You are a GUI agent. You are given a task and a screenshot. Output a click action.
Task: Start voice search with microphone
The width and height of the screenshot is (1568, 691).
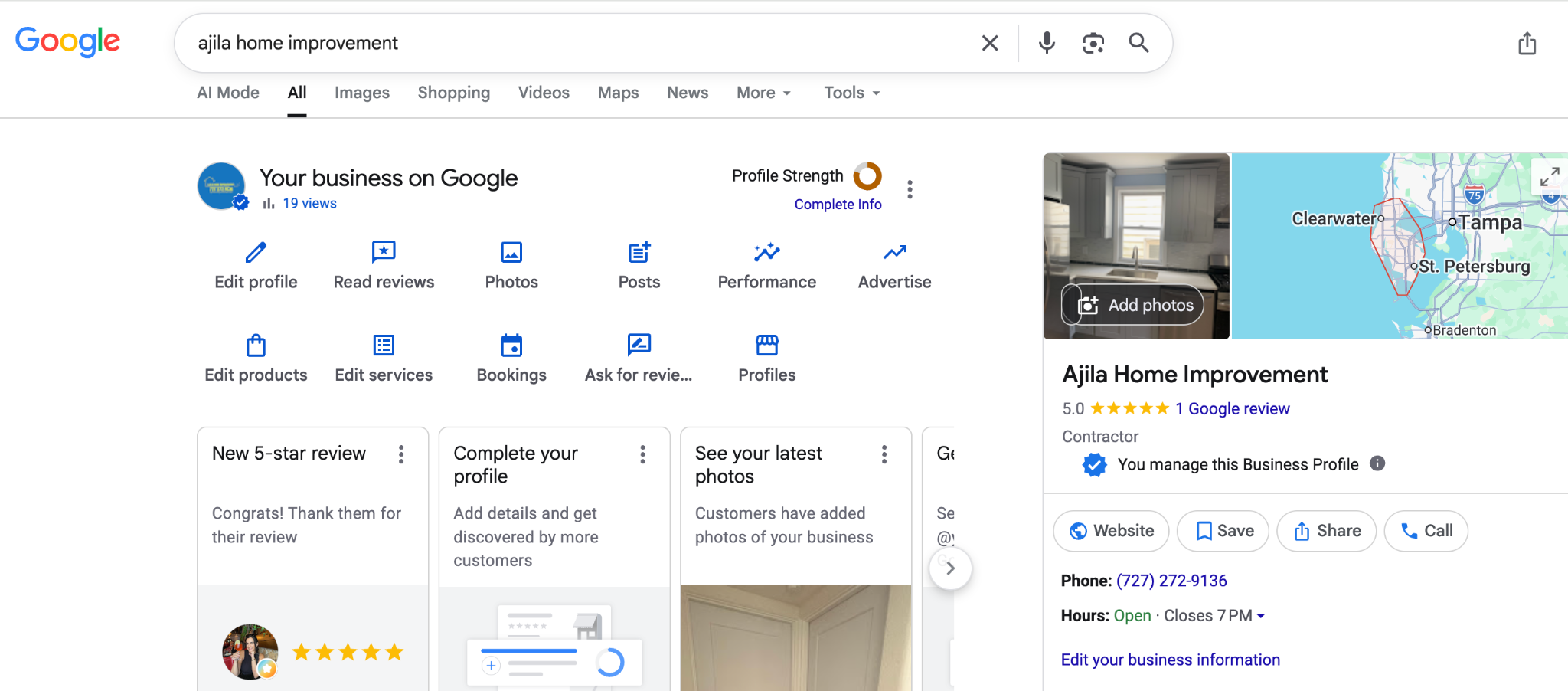(1047, 43)
